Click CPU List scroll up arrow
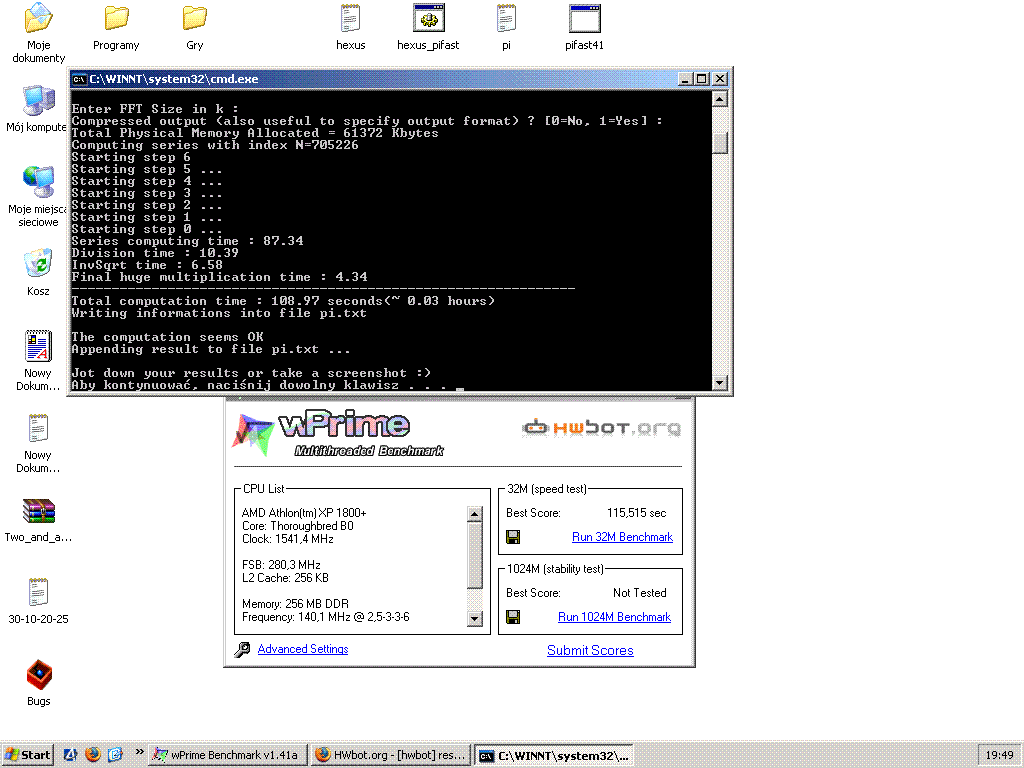The image size is (1024, 768). tap(475, 514)
